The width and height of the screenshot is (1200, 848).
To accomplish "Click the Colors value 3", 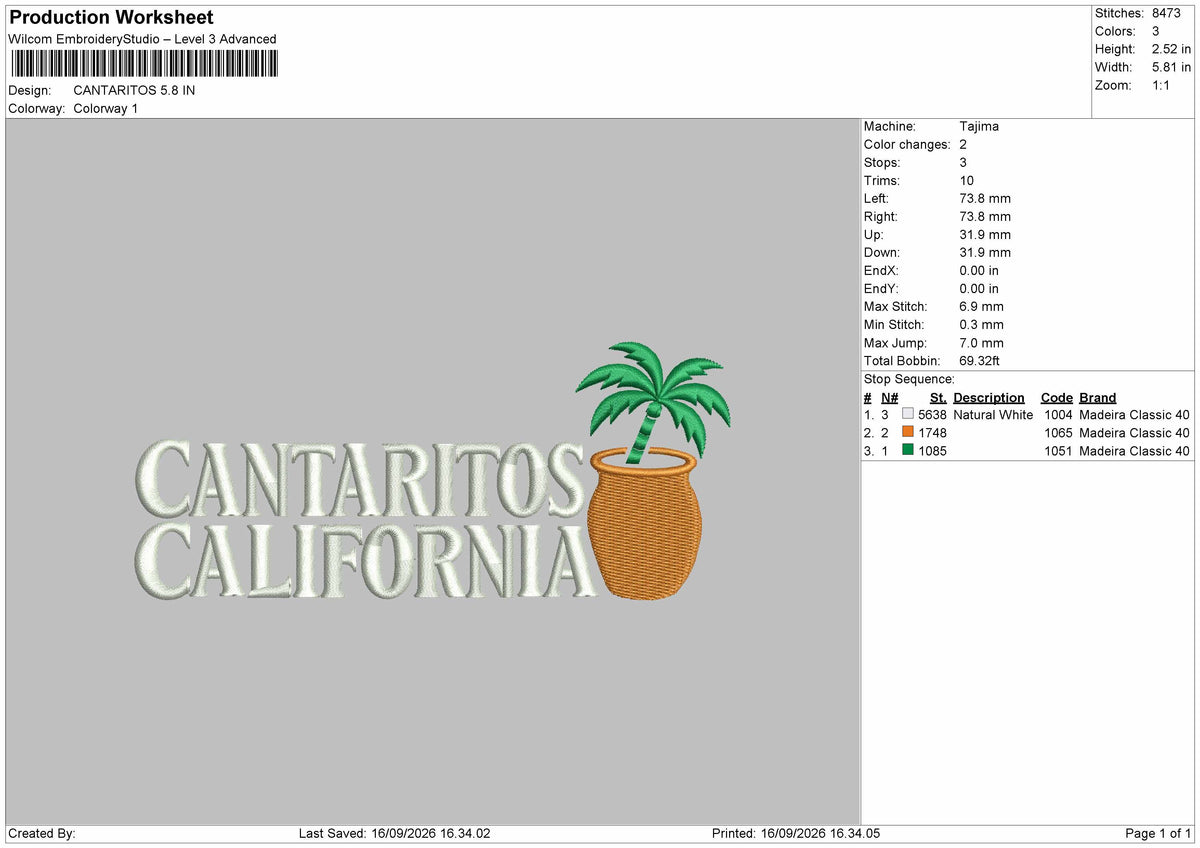I will pos(1155,31).
